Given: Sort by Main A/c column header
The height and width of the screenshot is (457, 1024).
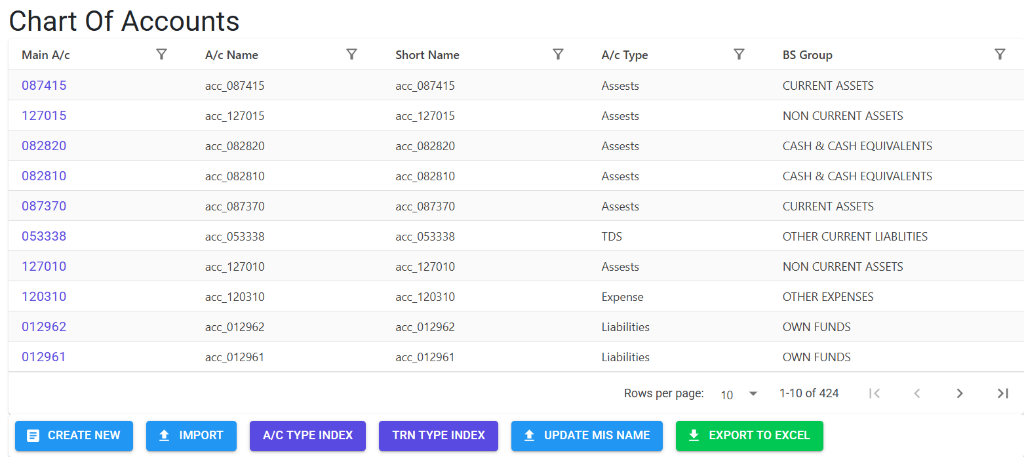Looking at the screenshot, I should click(x=46, y=55).
